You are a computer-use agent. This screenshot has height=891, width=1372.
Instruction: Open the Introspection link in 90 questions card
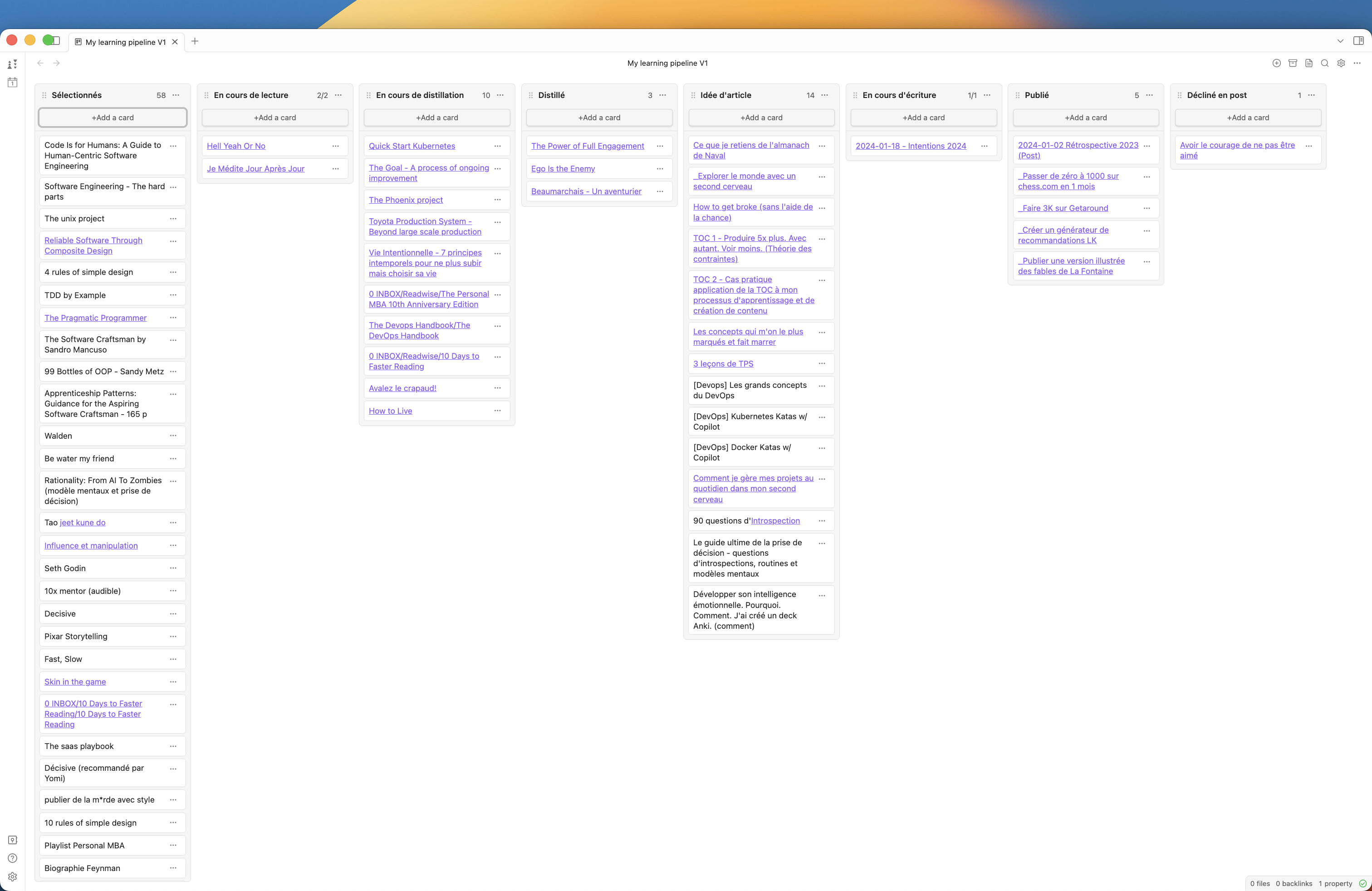(x=775, y=520)
